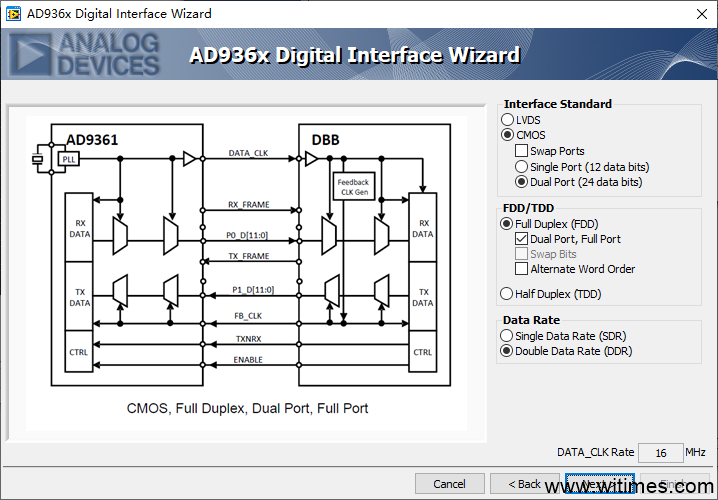The image size is (718, 500).
Task: Choose Single Port (12 data bits)
Action: (522, 167)
